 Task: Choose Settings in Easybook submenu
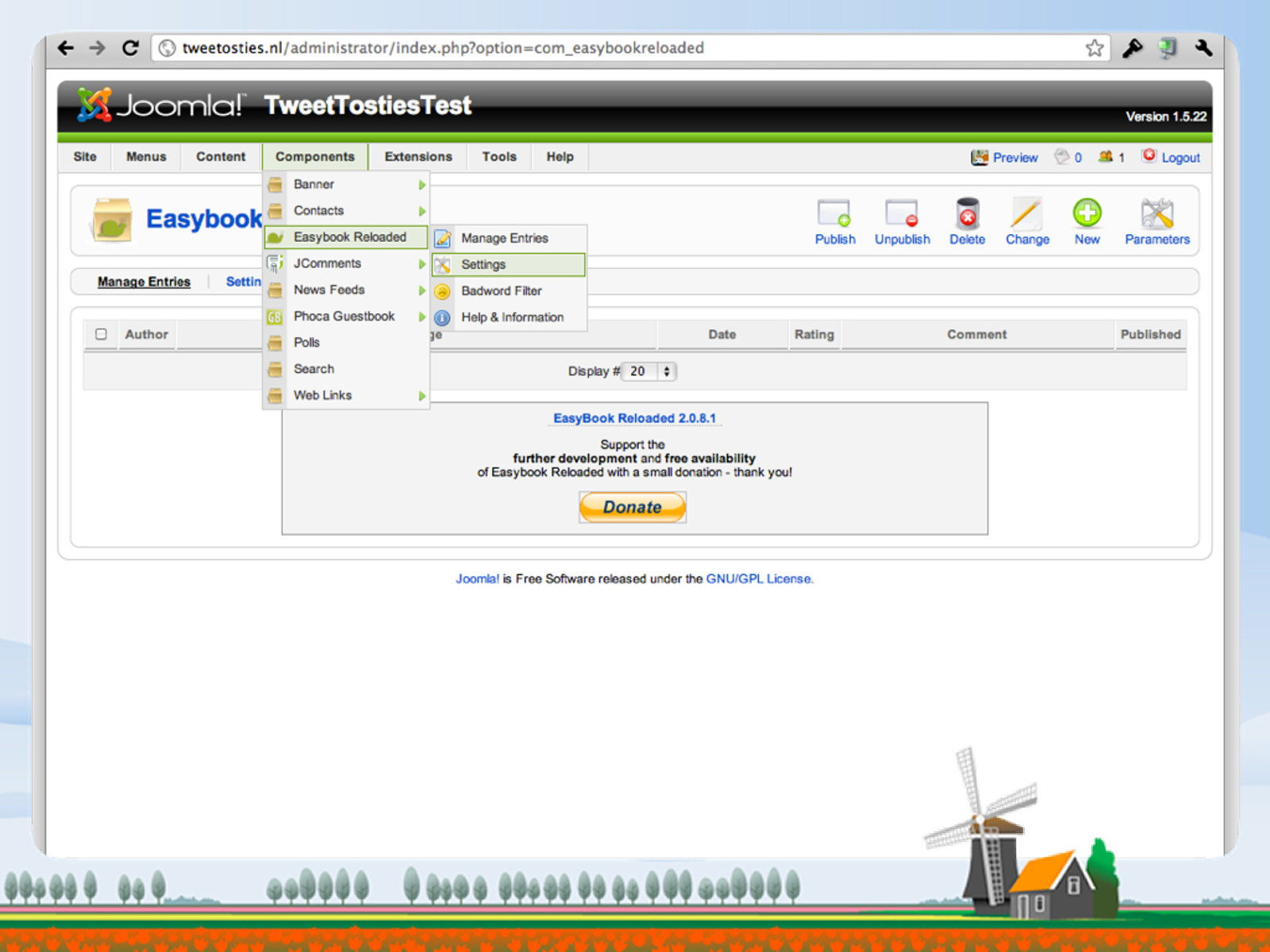pos(509,265)
